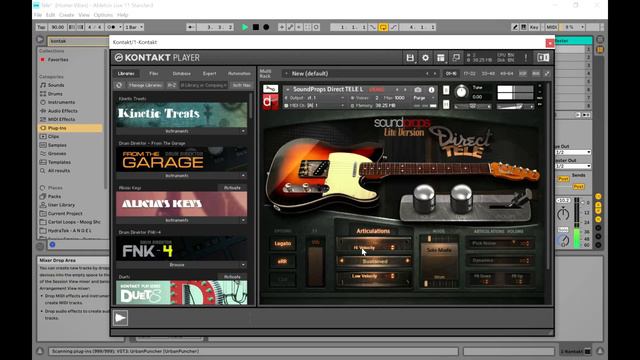Image resolution: width=640 pixels, height=360 pixels.
Task: Click the Ableton play button
Action: [245, 27]
